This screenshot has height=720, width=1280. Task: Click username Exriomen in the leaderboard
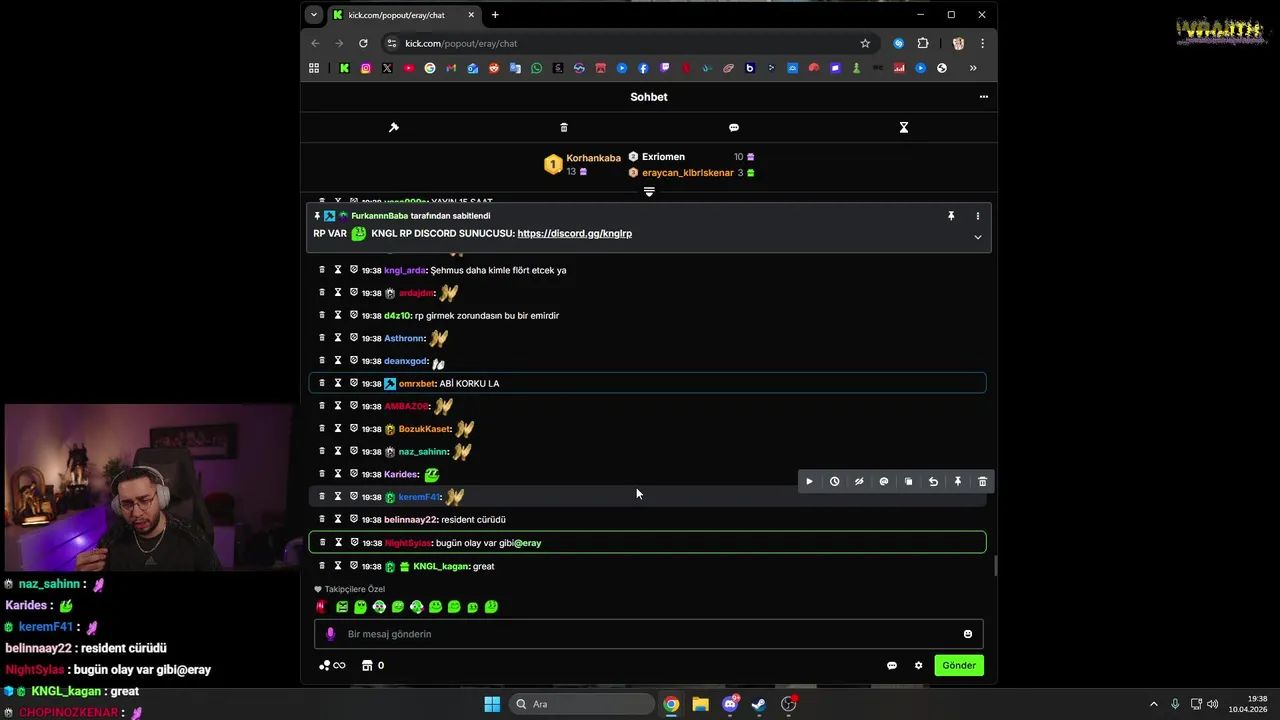(663, 157)
